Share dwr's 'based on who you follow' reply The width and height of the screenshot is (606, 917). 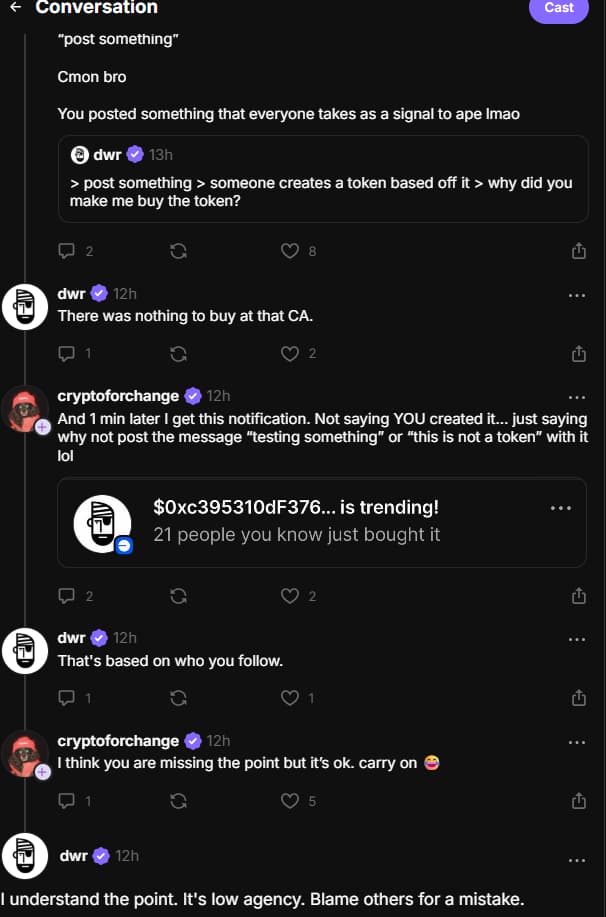click(x=579, y=697)
